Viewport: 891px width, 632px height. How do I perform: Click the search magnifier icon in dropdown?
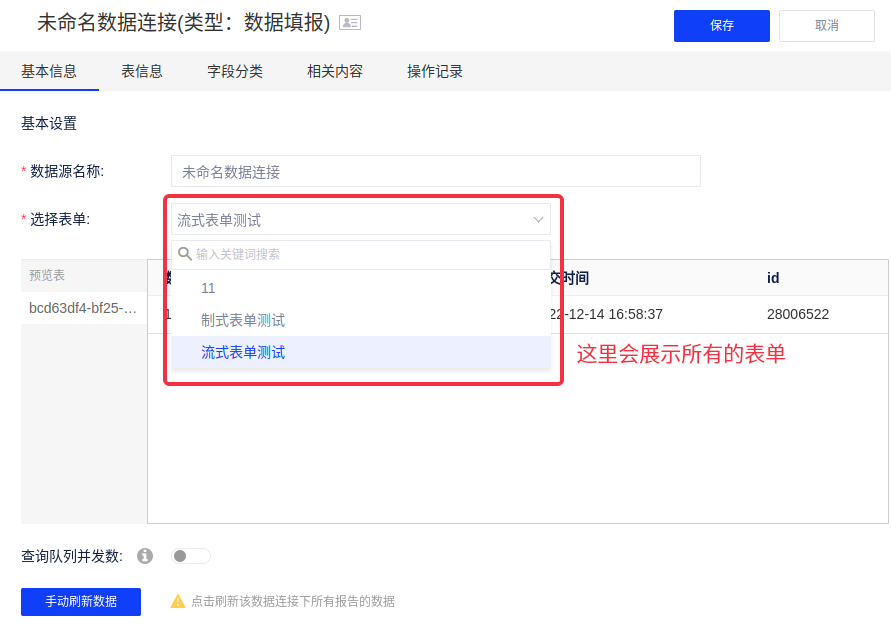185,254
